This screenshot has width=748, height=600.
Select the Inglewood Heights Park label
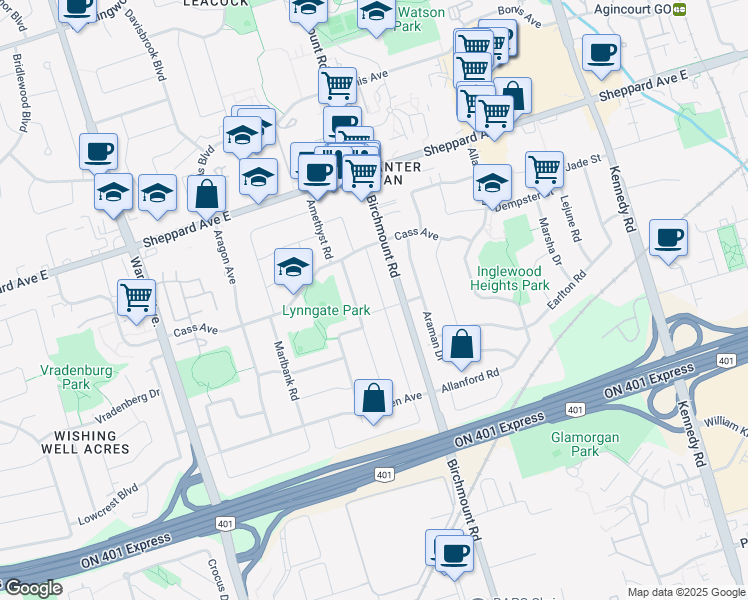(509, 279)
